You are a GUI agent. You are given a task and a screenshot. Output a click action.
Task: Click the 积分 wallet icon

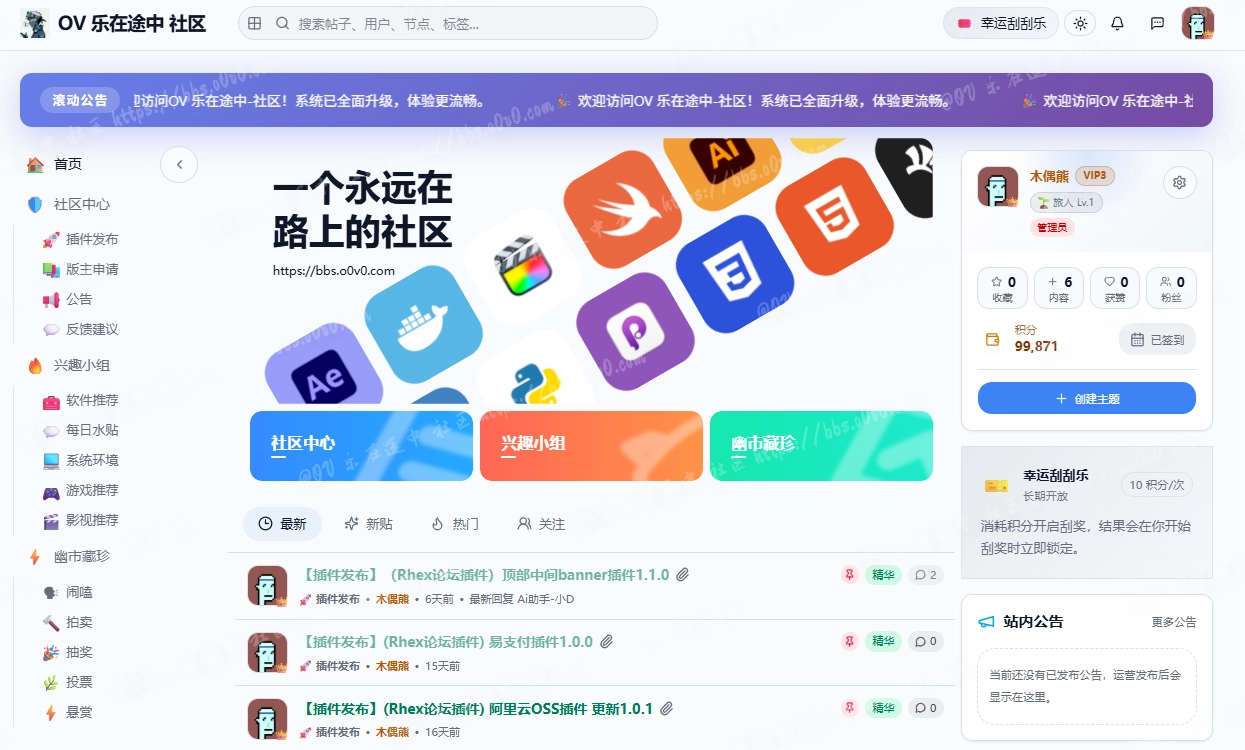993,339
